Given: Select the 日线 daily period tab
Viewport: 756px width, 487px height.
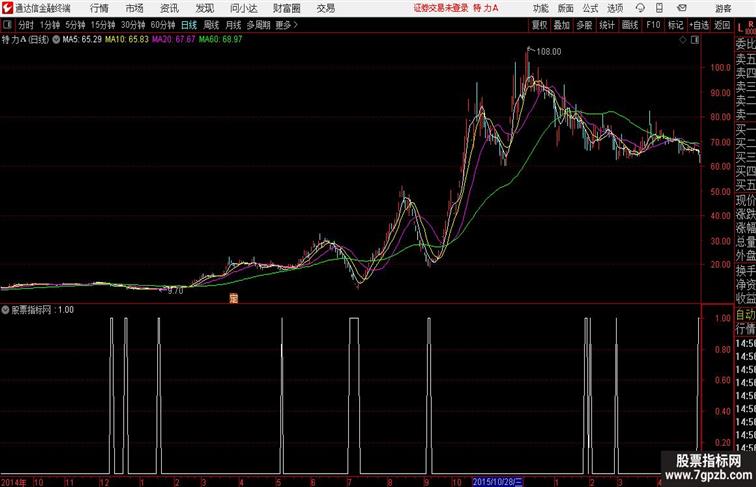Looking at the screenshot, I should point(189,25).
